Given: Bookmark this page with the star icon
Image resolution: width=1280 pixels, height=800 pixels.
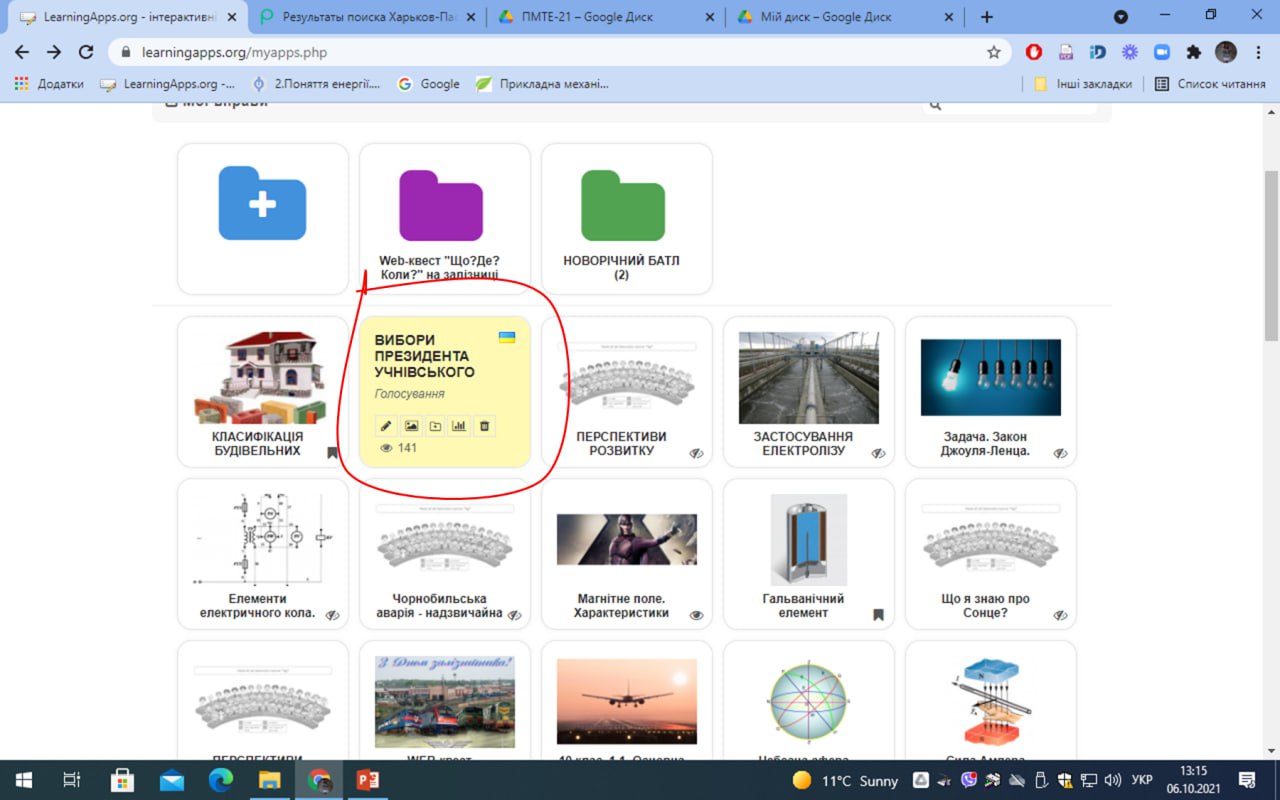Looking at the screenshot, I should click(x=994, y=52).
